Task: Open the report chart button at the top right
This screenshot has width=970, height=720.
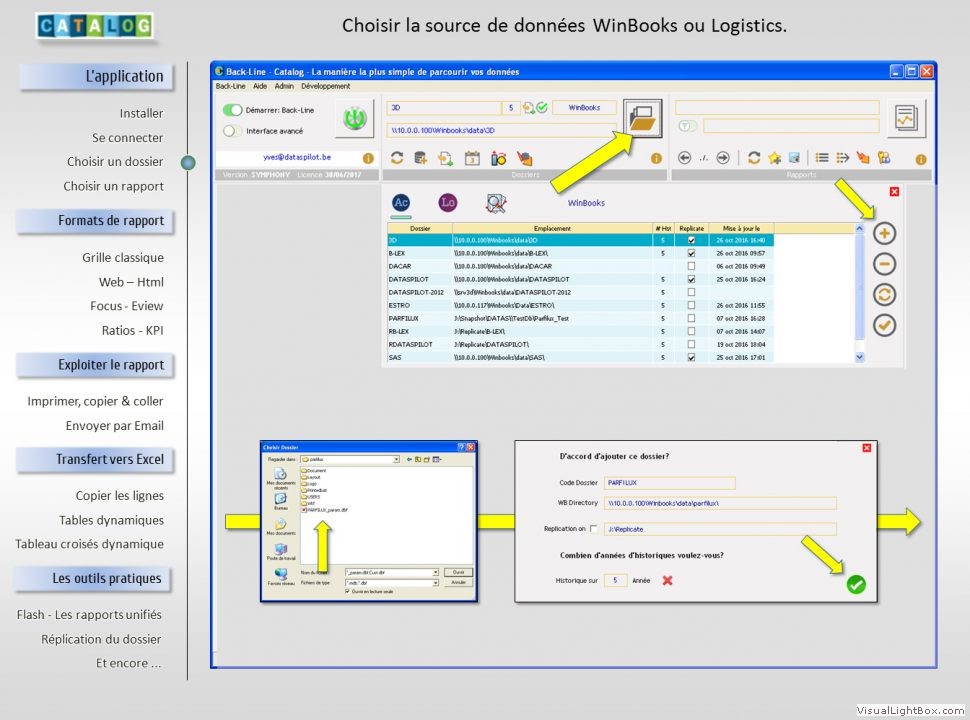Action: point(906,118)
